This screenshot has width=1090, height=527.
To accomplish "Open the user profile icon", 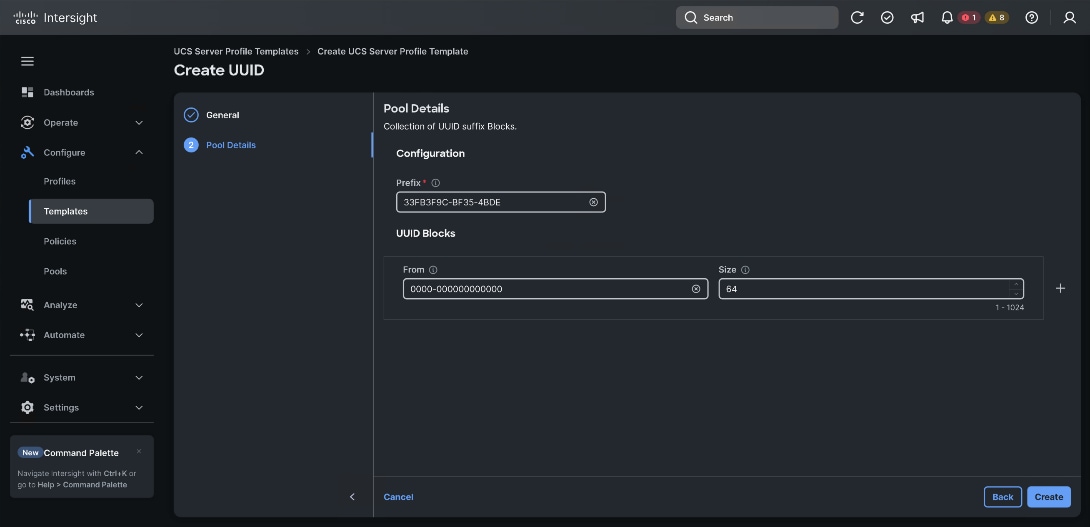I will (x=1070, y=17).
